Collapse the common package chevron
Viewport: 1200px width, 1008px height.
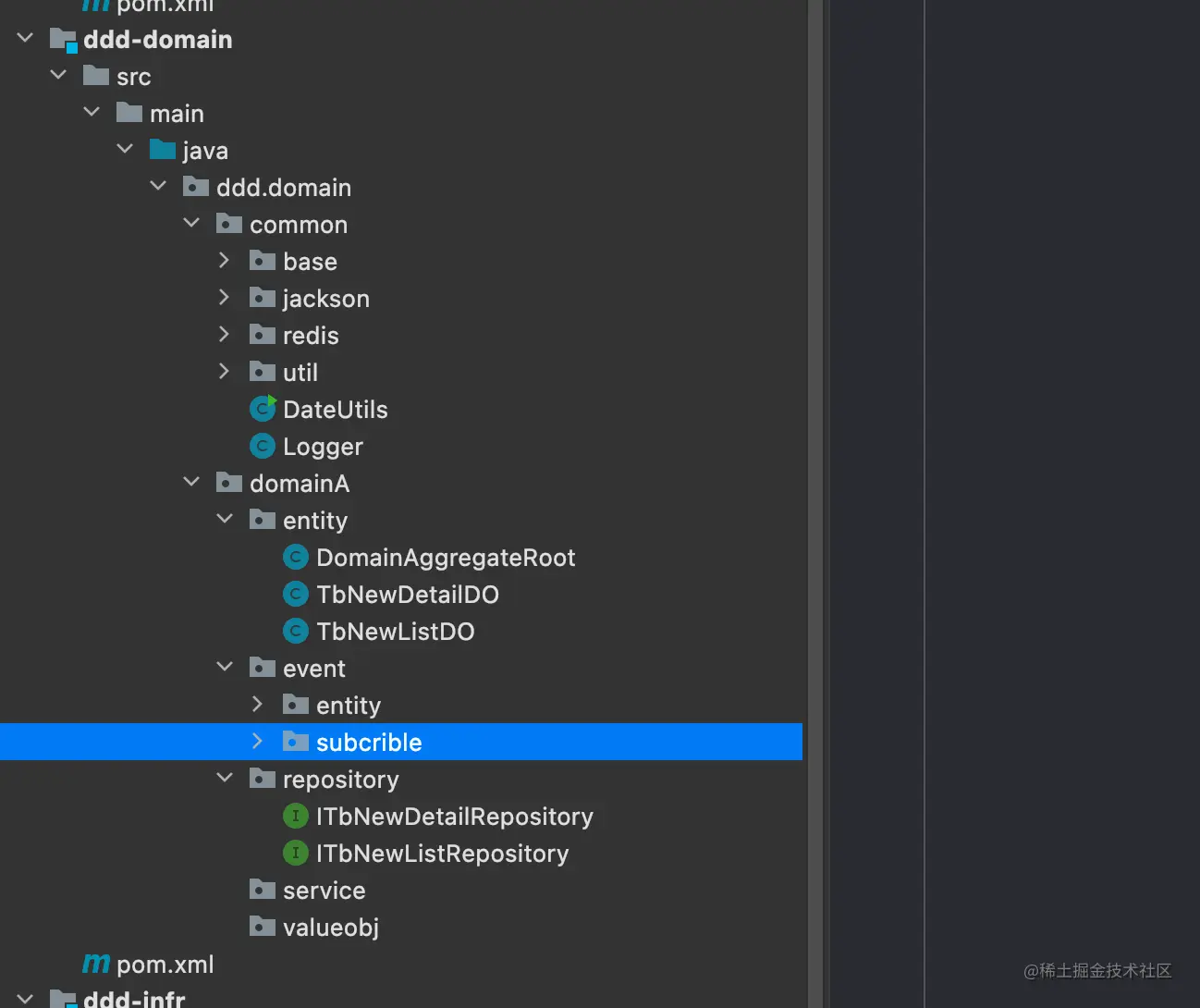[192, 223]
